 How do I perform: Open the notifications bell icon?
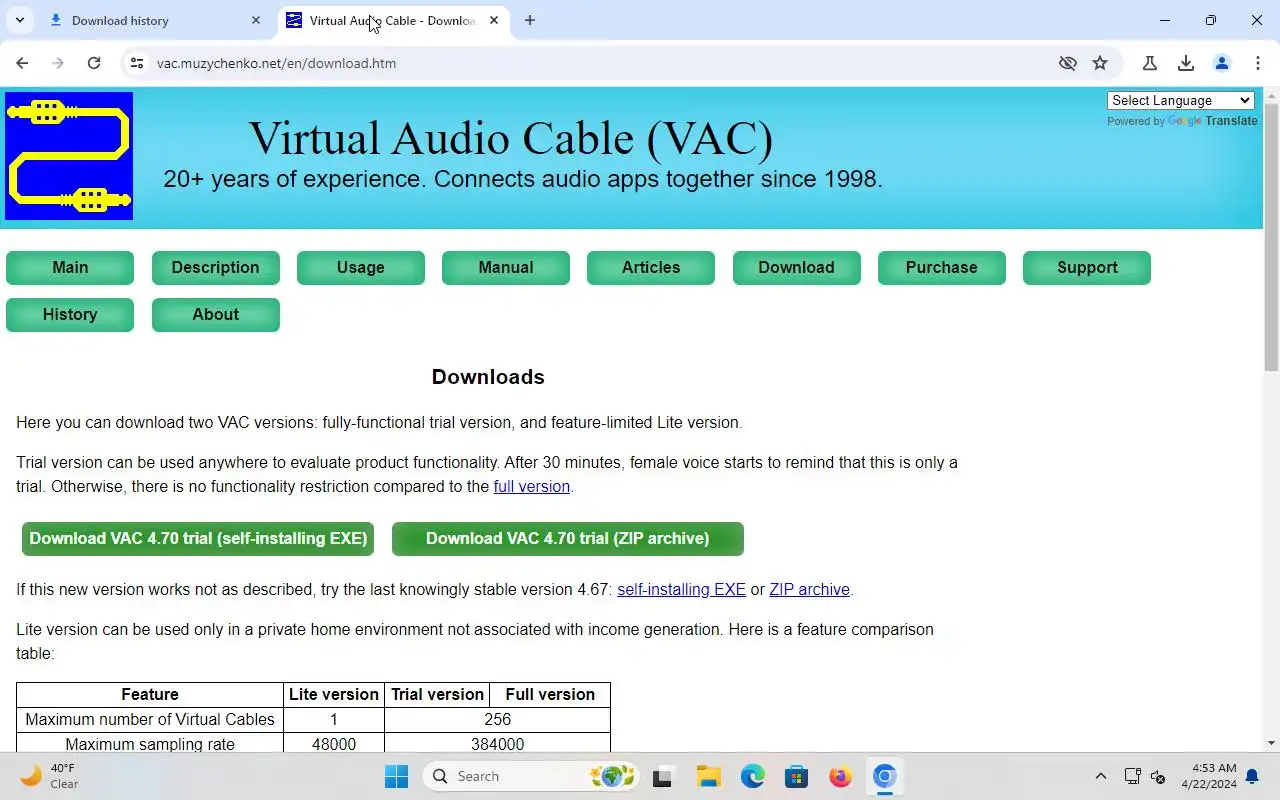[1252, 776]
